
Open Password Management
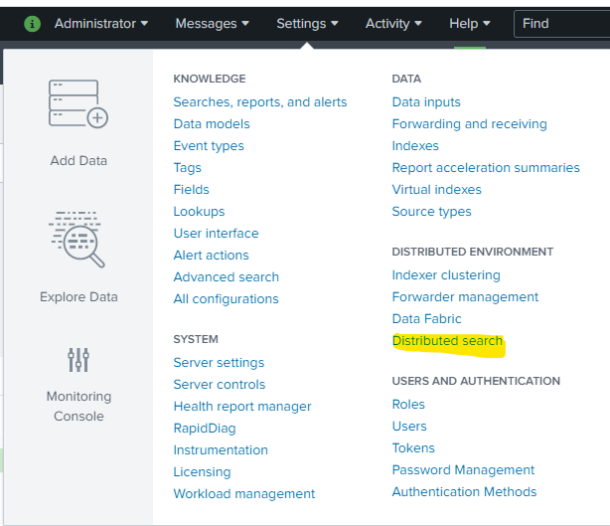tap(463, 470)
